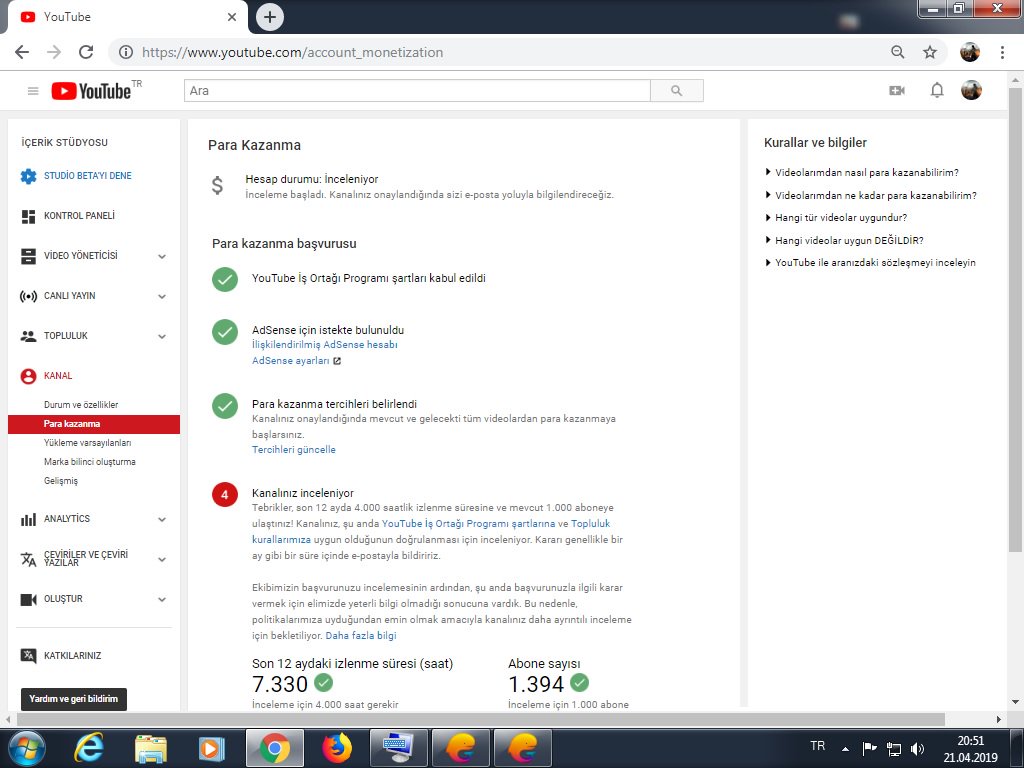The width and height of the screenshot is (1024, 768).
Task: Reload the page
Action: tap(86, 52)
